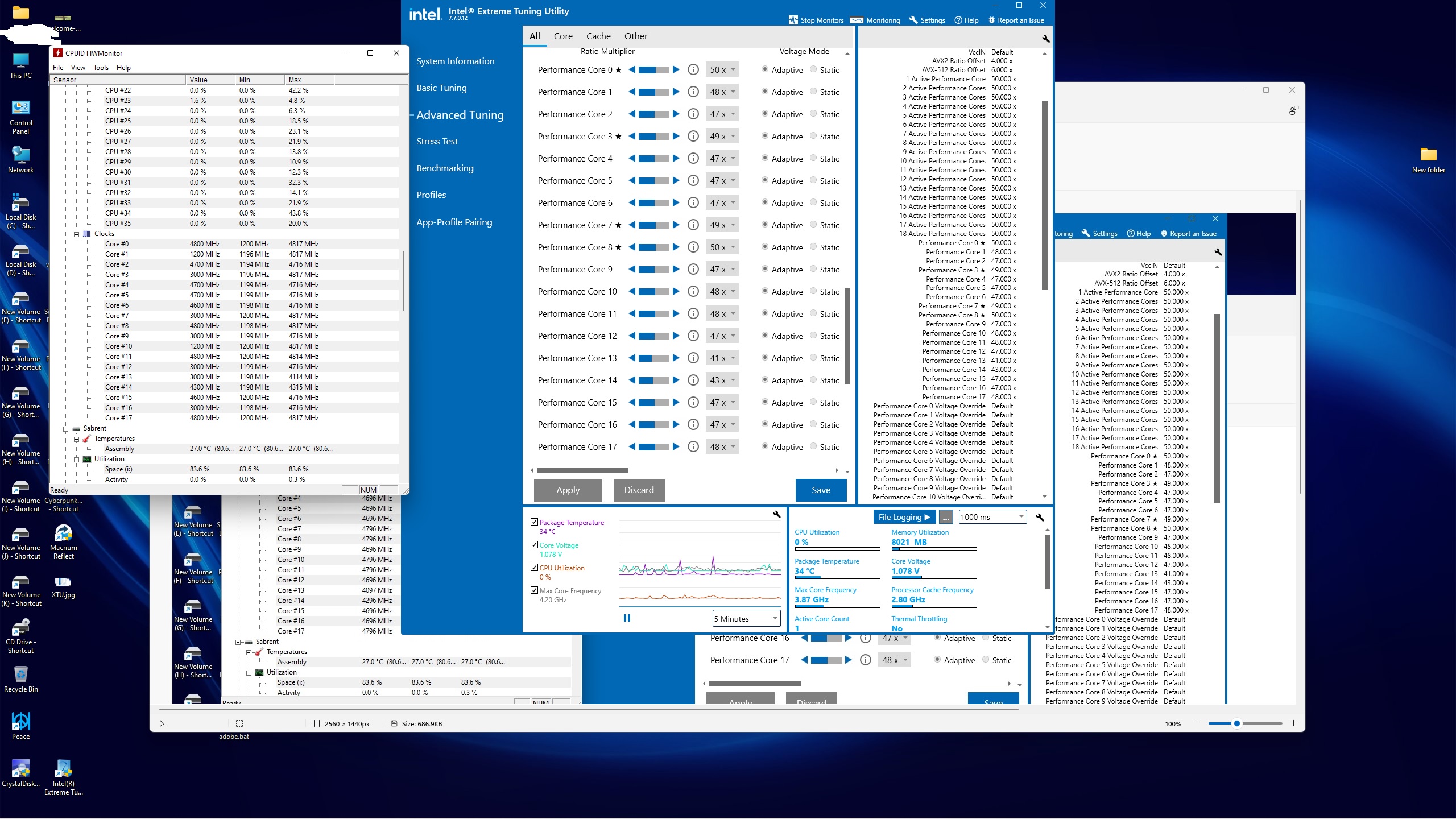Click the info icon beside Performance Core 0
Viewport: 1456px width, 819px height.
click(693, 69)
